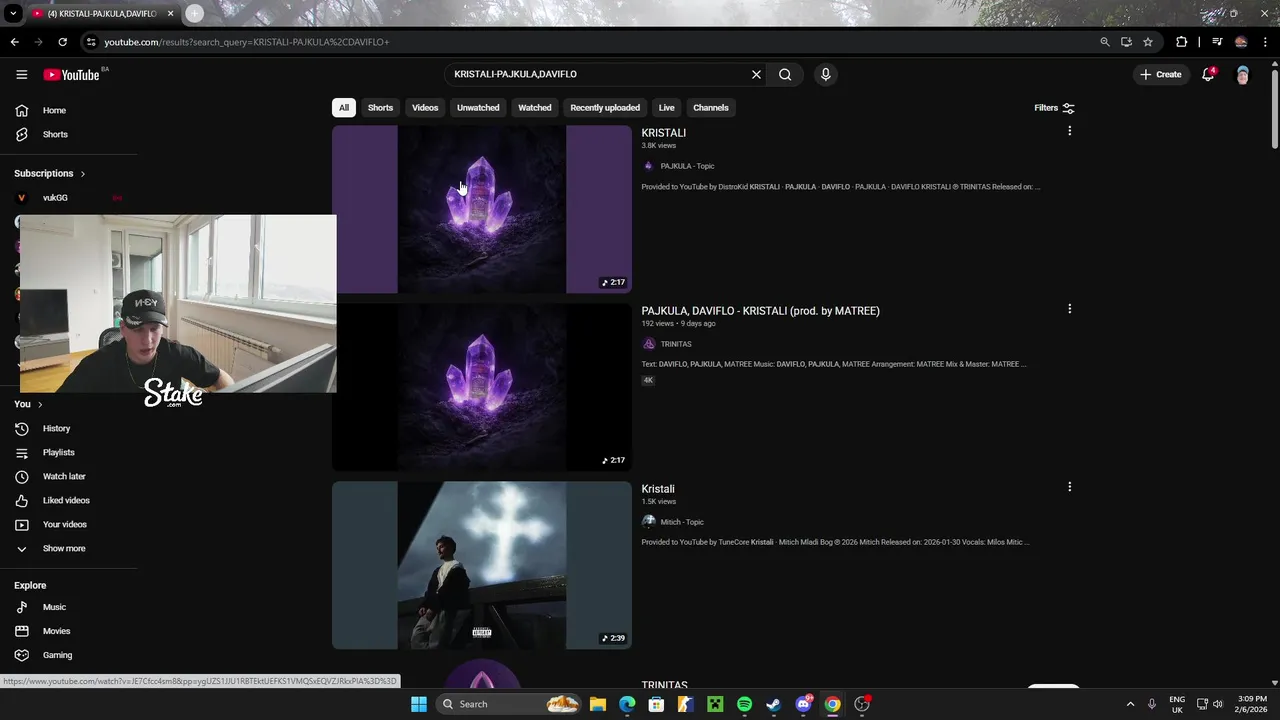Open the tab search dropdown arrow
This screenshot has width=1280, height=720.
click(13, 14)
